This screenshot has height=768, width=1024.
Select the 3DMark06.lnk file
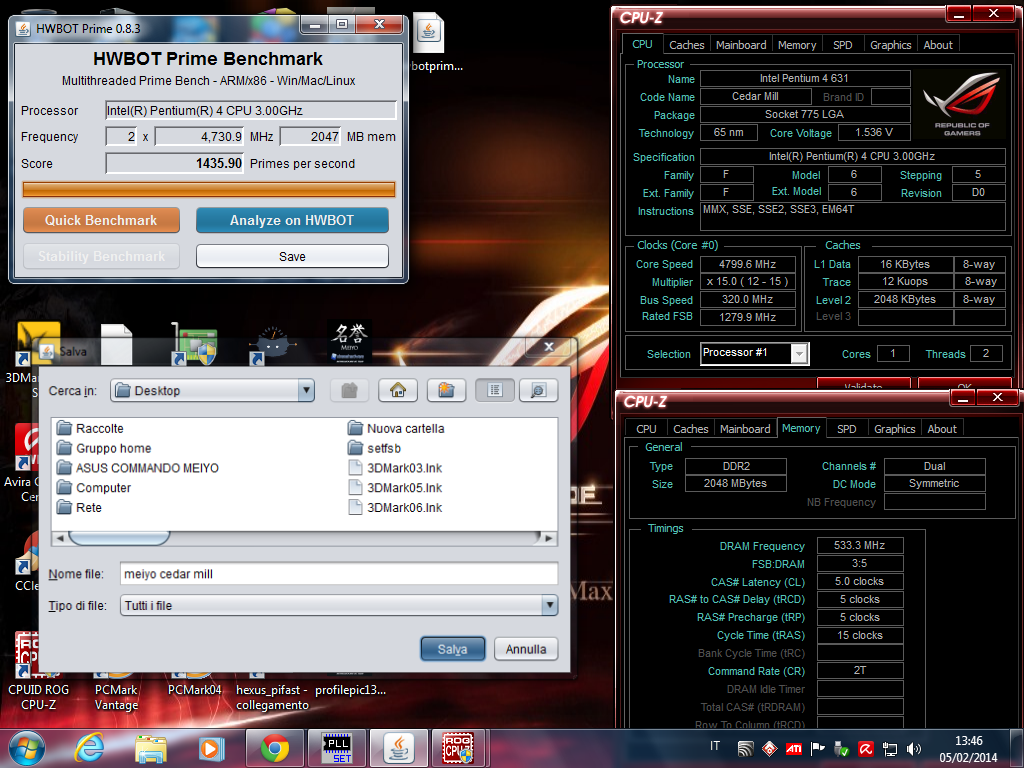pyautogui.click(x=395, y=507)
